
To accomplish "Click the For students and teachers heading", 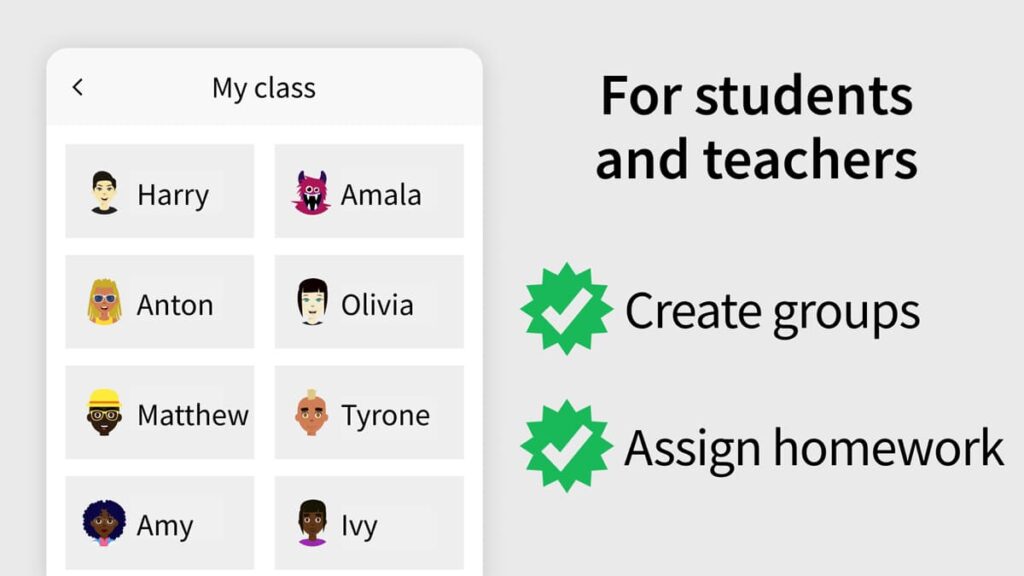I will coord(756,127).
